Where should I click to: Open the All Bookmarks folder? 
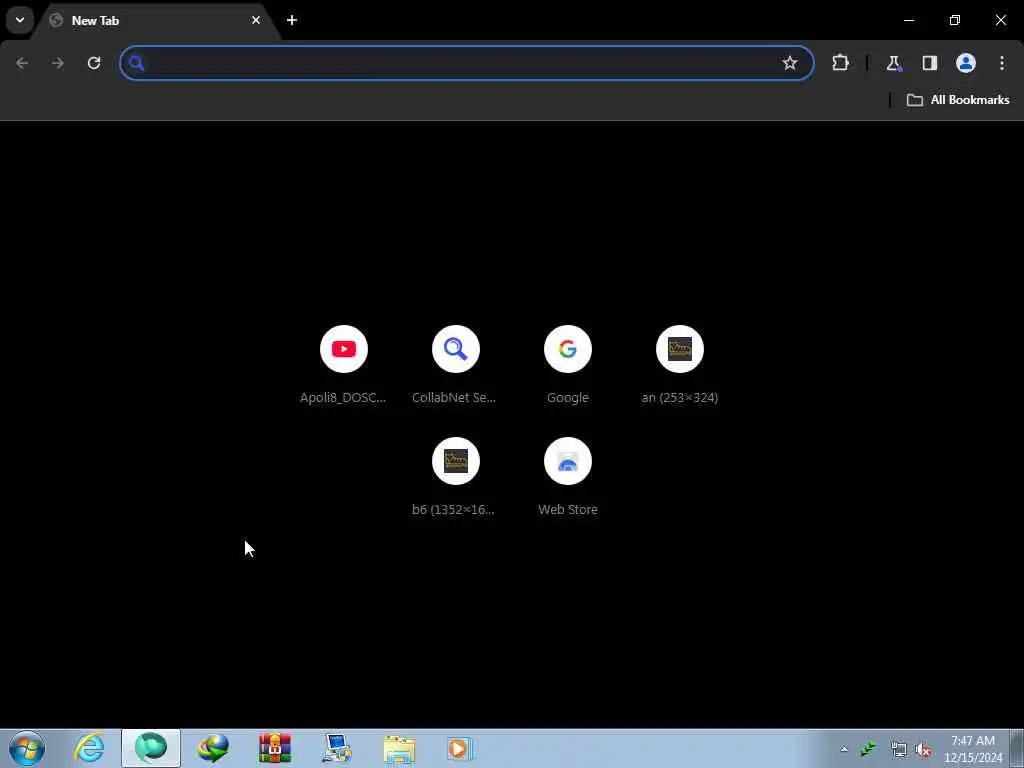coord(958,100)
